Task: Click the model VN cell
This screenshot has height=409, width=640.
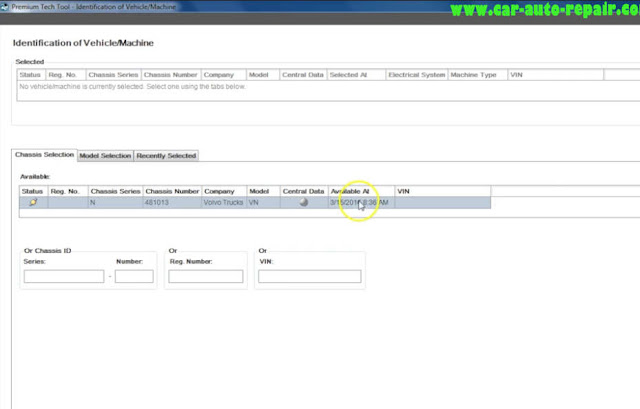Action: click(263, 202)
